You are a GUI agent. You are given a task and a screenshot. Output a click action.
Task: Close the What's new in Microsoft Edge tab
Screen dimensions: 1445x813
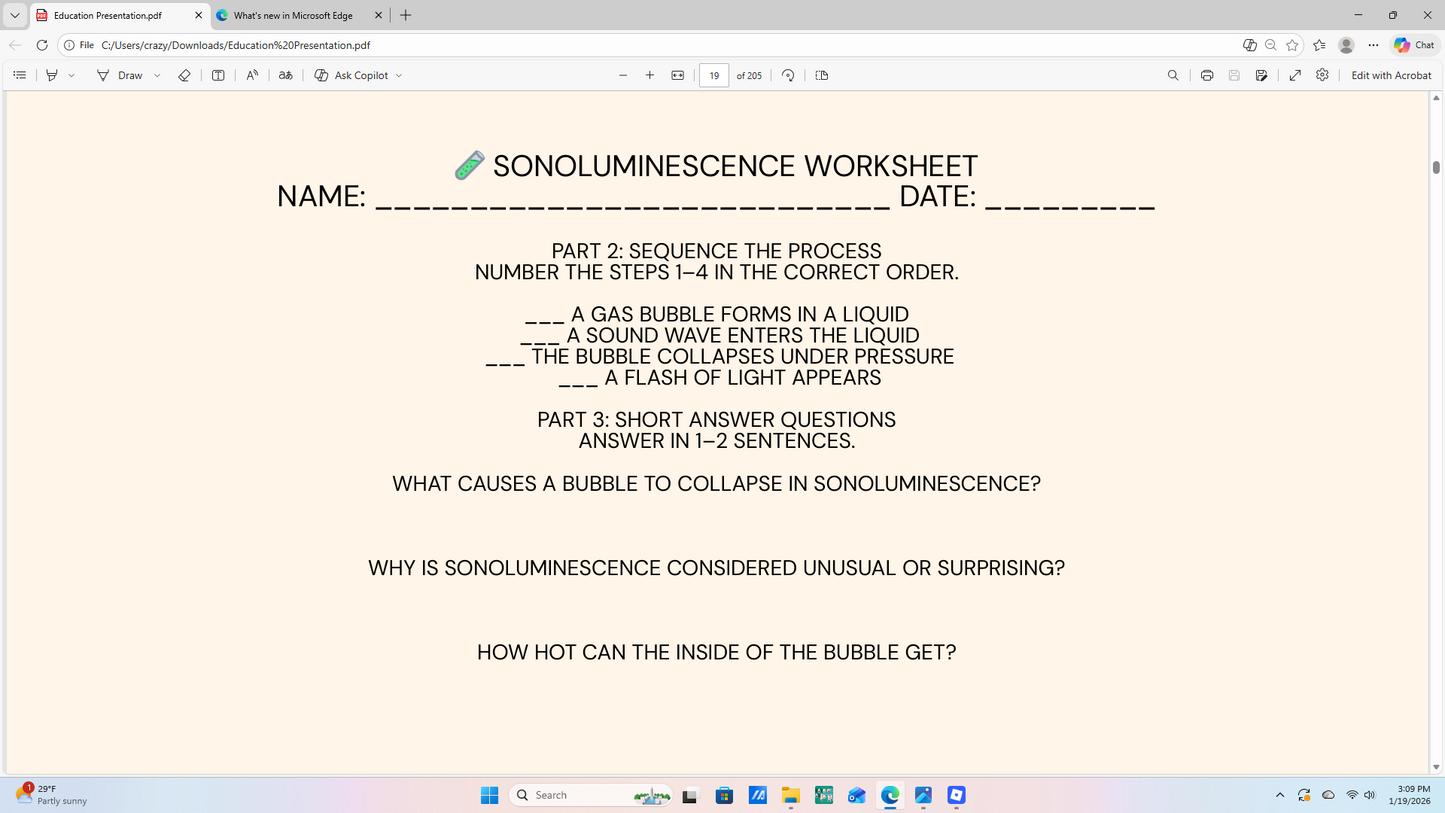pos(378,16)
